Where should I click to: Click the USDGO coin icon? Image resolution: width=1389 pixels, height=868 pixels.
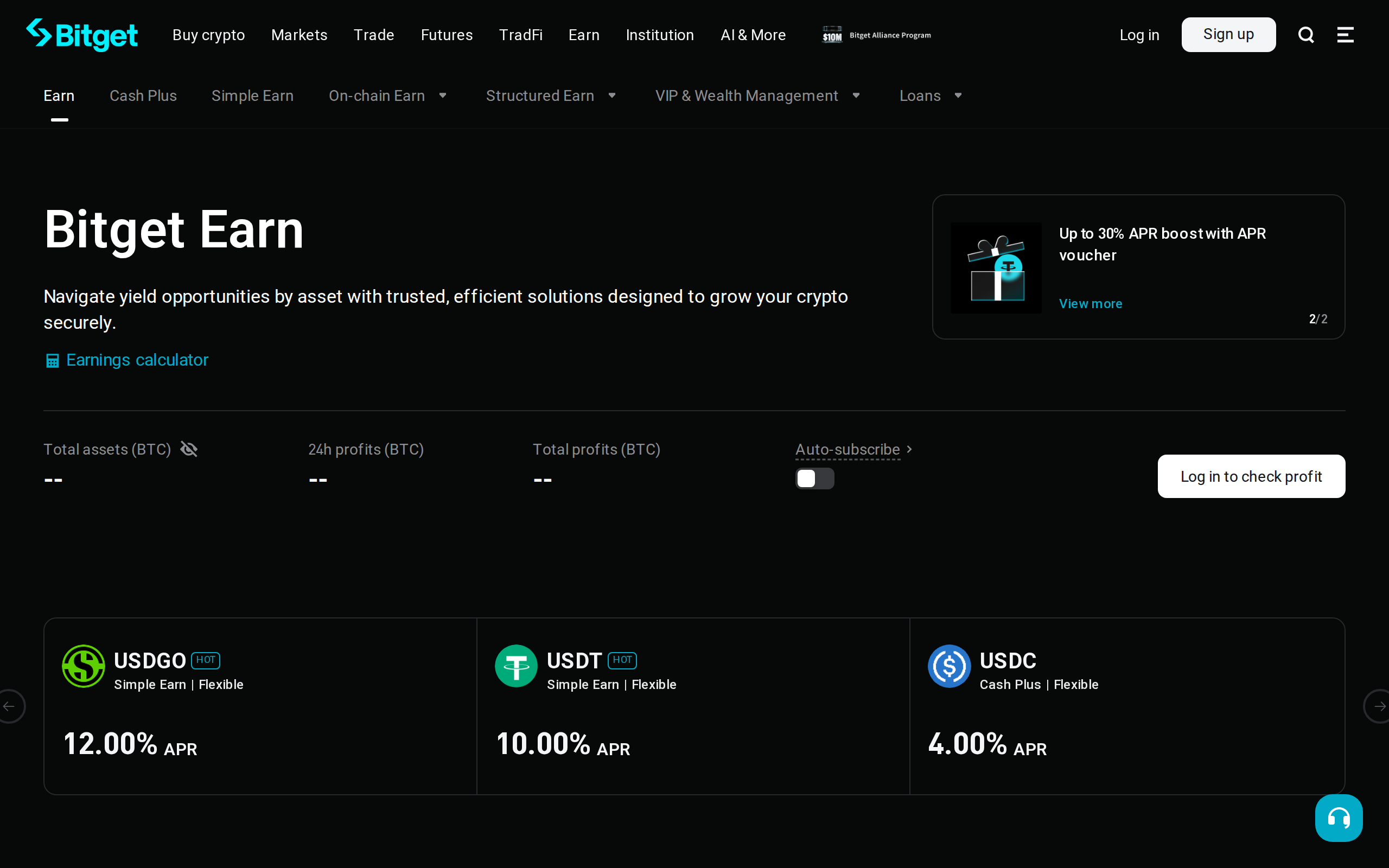pyautogui.click(x=84, y=666)
